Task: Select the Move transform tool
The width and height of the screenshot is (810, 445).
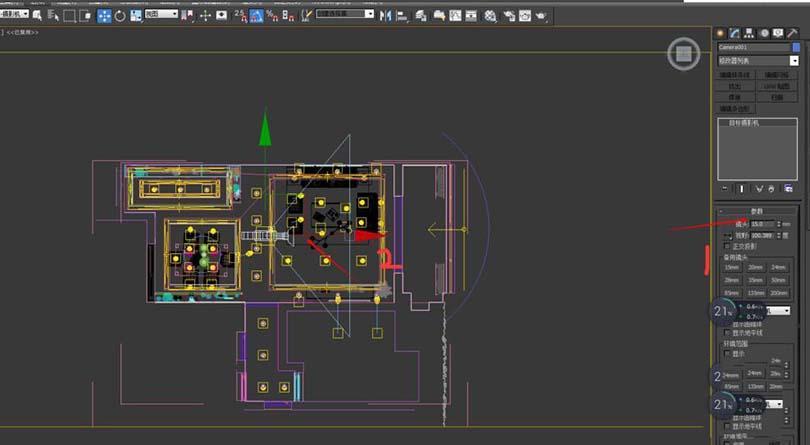Action: coord(104,15)
